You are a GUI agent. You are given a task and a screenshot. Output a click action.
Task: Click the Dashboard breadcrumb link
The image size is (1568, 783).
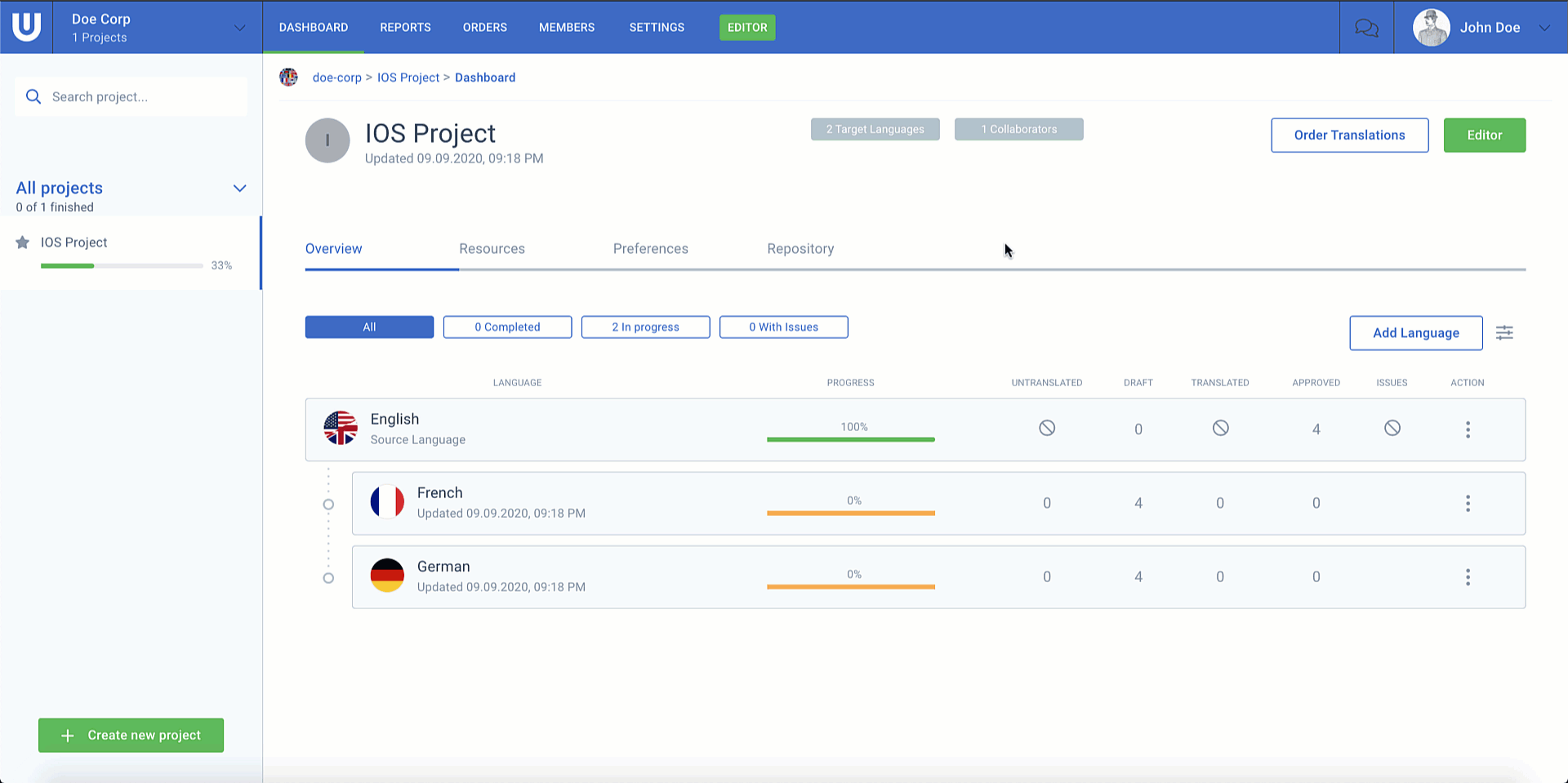pos(485,78)
